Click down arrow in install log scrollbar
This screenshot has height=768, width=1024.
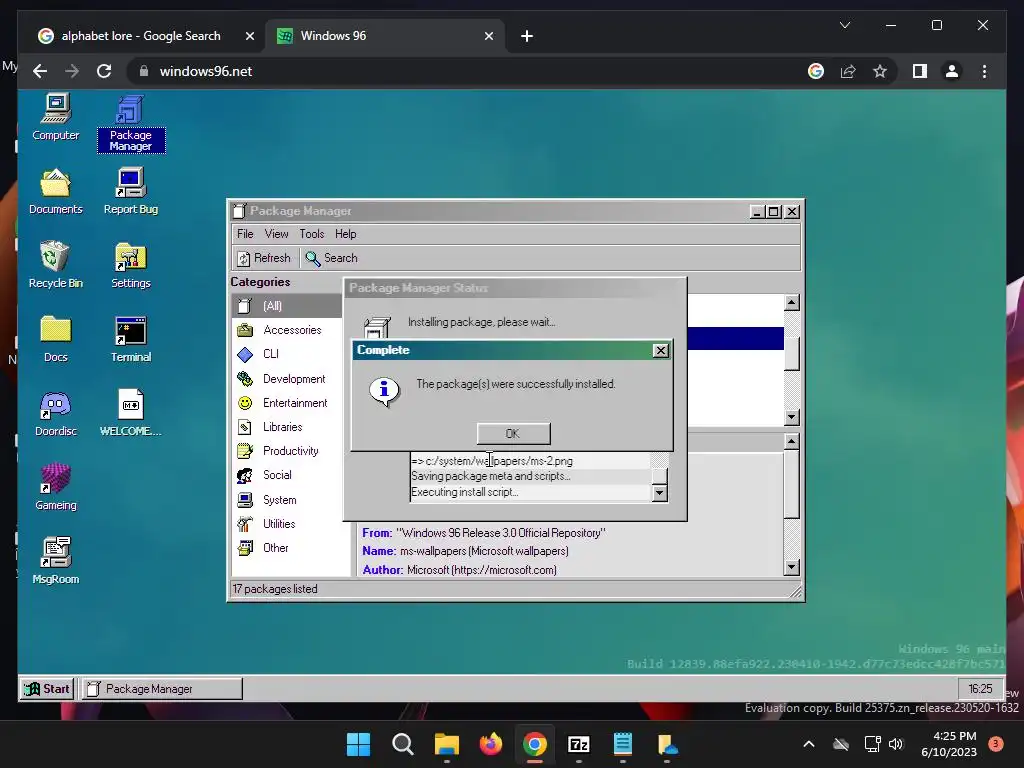click(660, 494)
